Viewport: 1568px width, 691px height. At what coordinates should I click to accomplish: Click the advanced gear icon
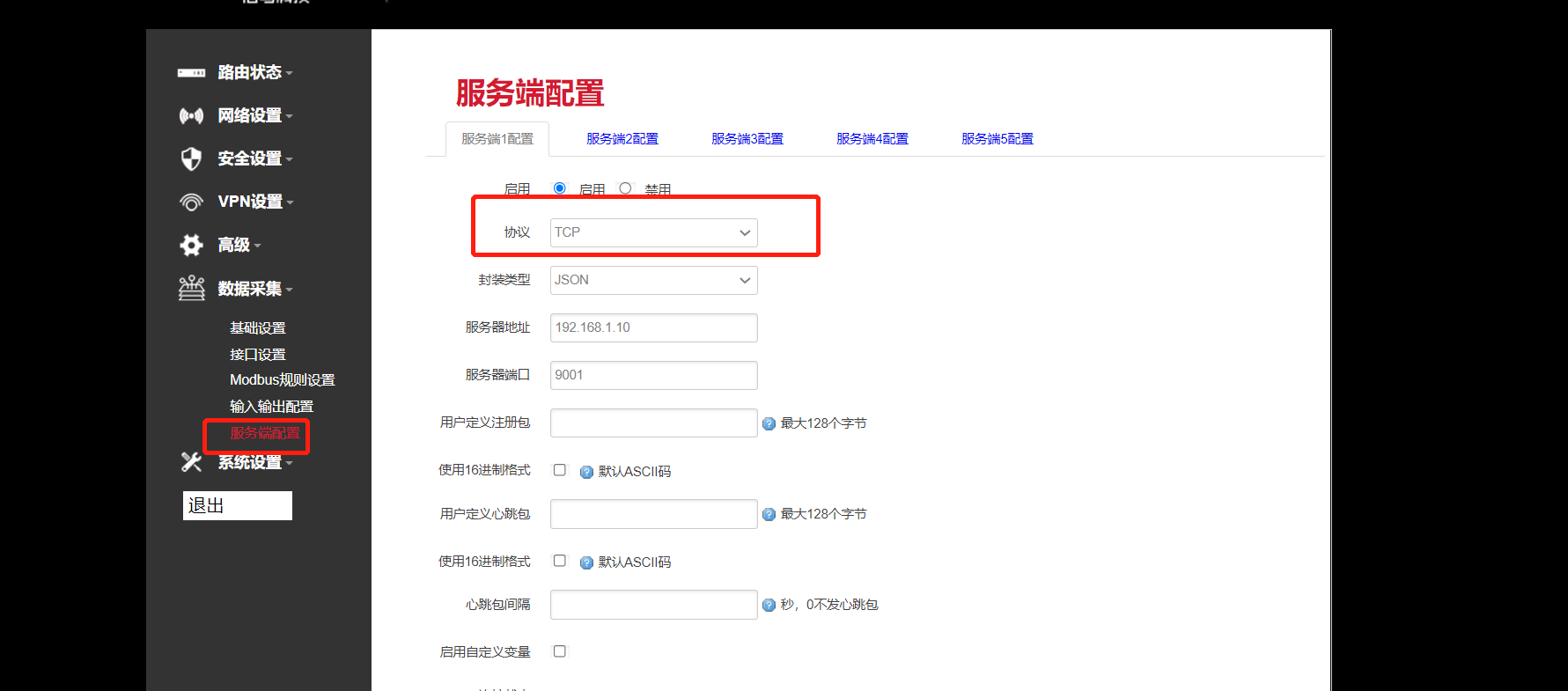coord(191,245)
